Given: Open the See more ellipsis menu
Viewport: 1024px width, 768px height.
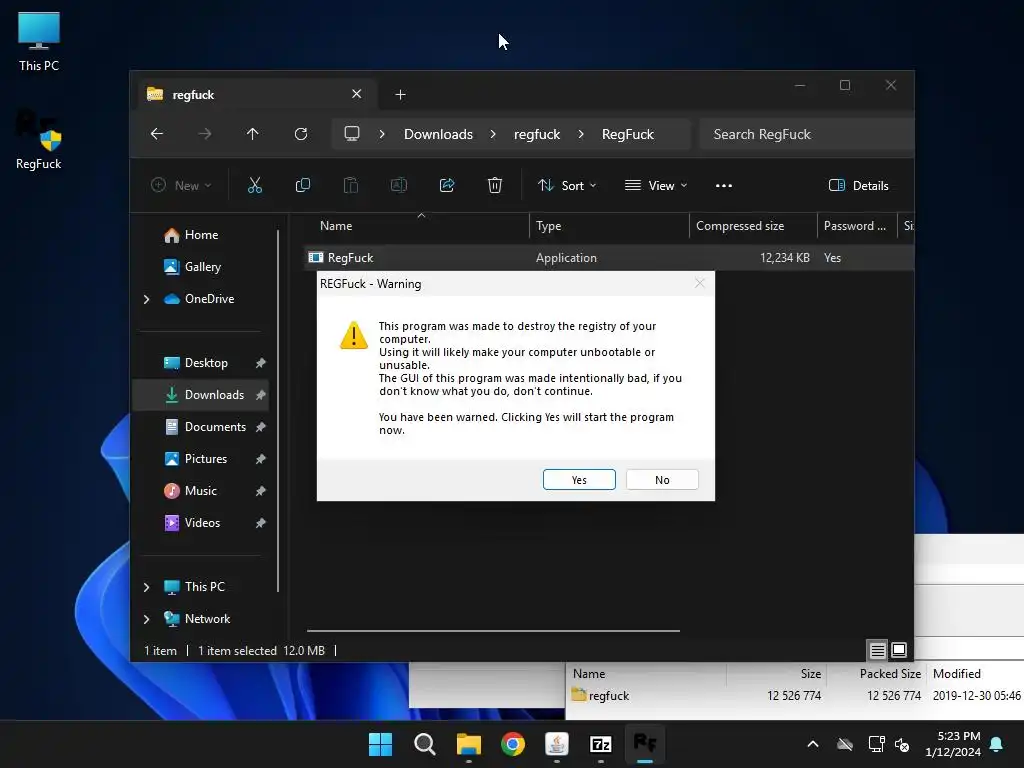Looking at the screenshot, I should point(724,185).
